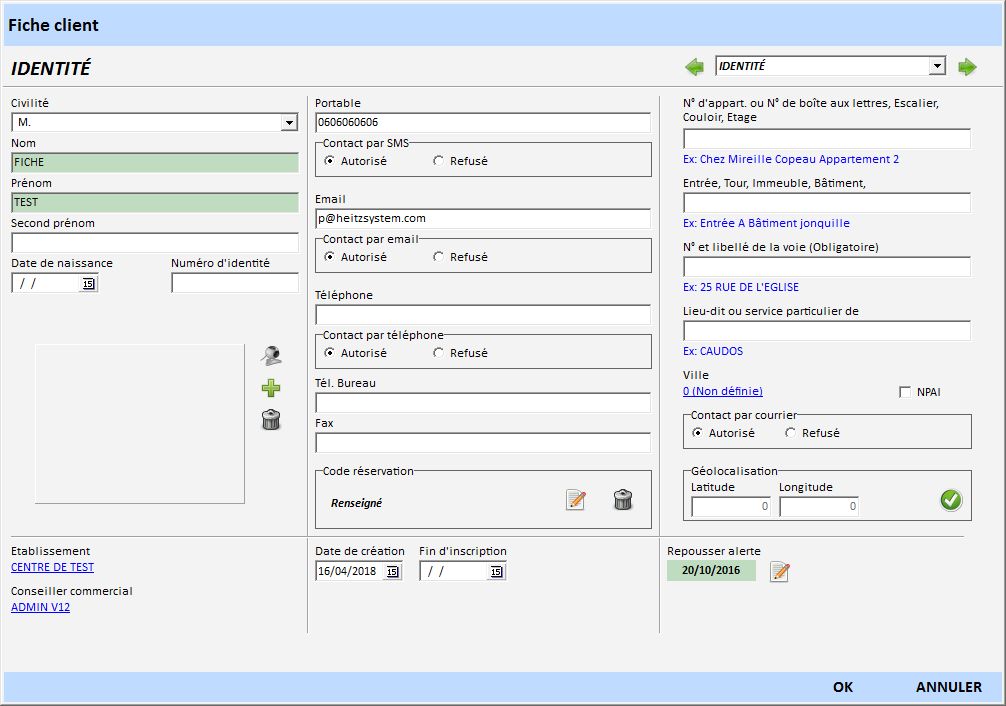
Task: Edit the reservation code with pencil icon
Action: [x=576, y=500]
